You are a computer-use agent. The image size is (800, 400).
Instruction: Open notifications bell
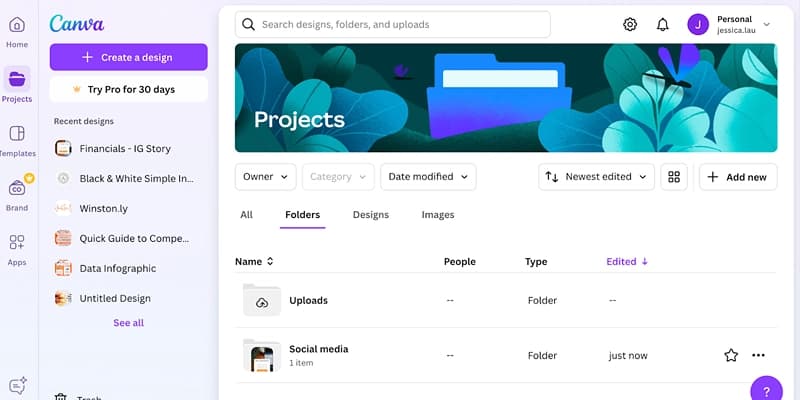click(x=662, y=24)
